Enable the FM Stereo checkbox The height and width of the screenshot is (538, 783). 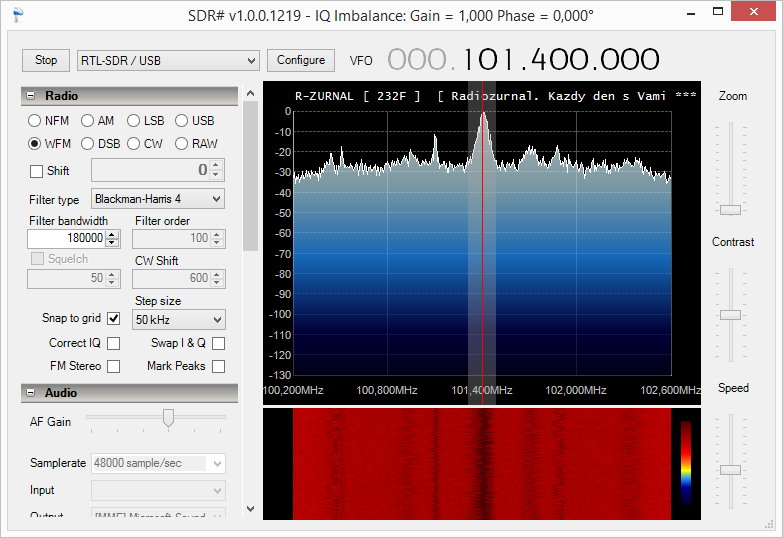point(113,366)
